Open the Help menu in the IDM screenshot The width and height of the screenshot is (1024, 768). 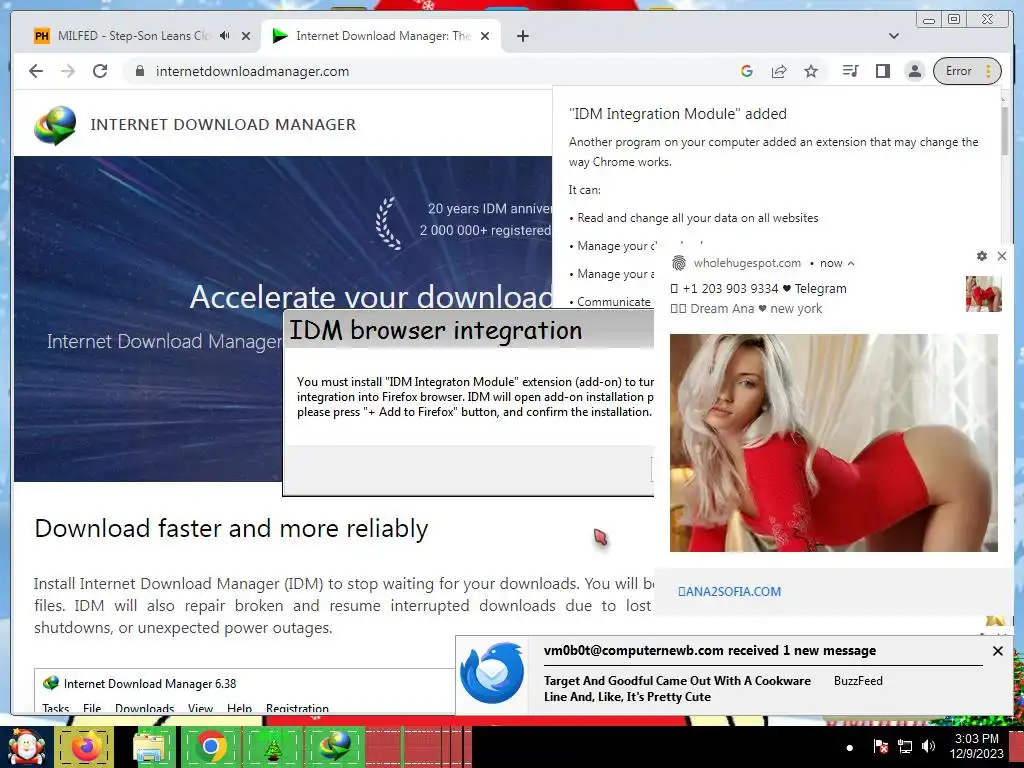click(240, 708)
